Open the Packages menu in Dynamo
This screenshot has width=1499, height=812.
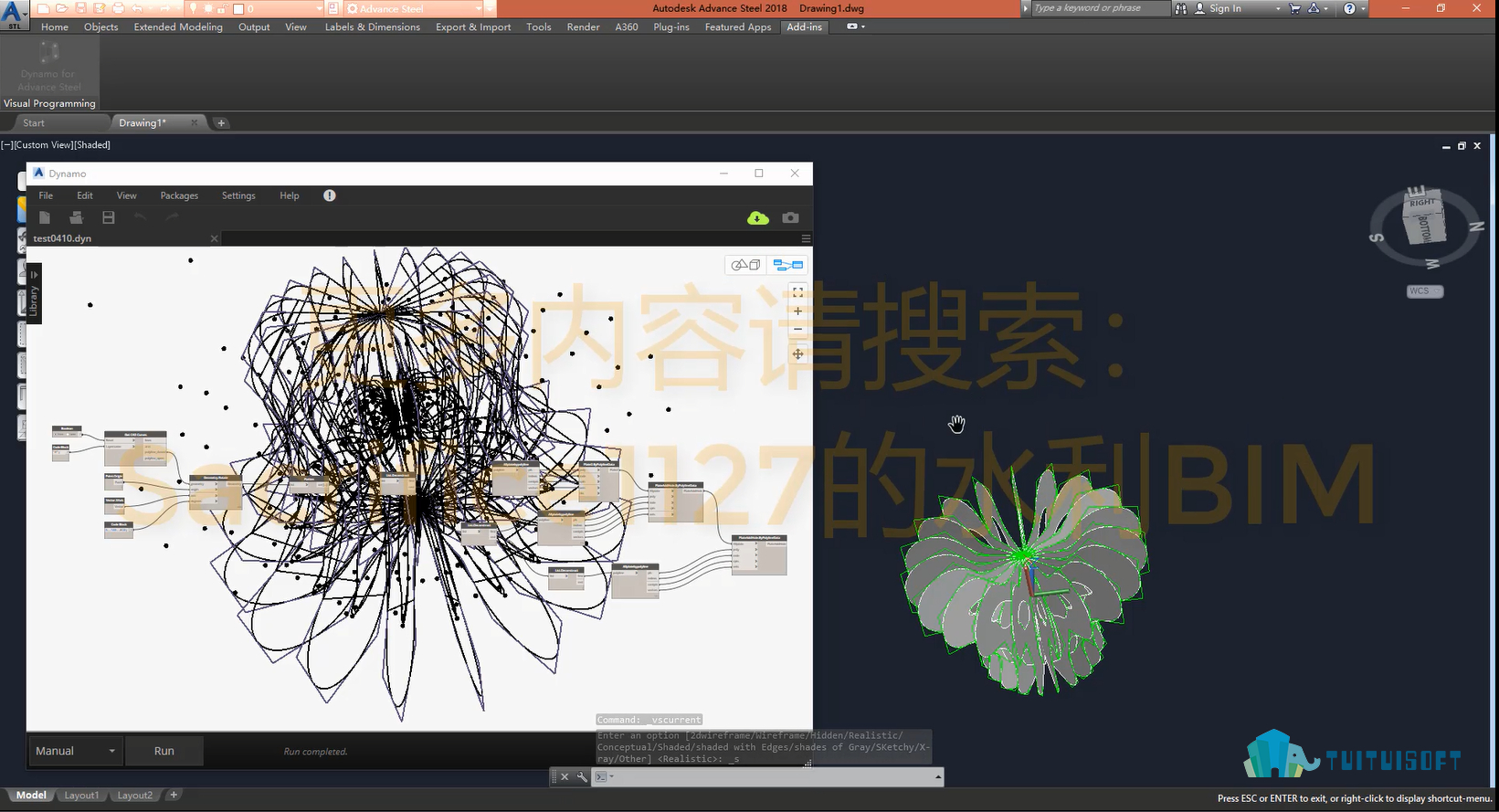[x=179, y=195]
